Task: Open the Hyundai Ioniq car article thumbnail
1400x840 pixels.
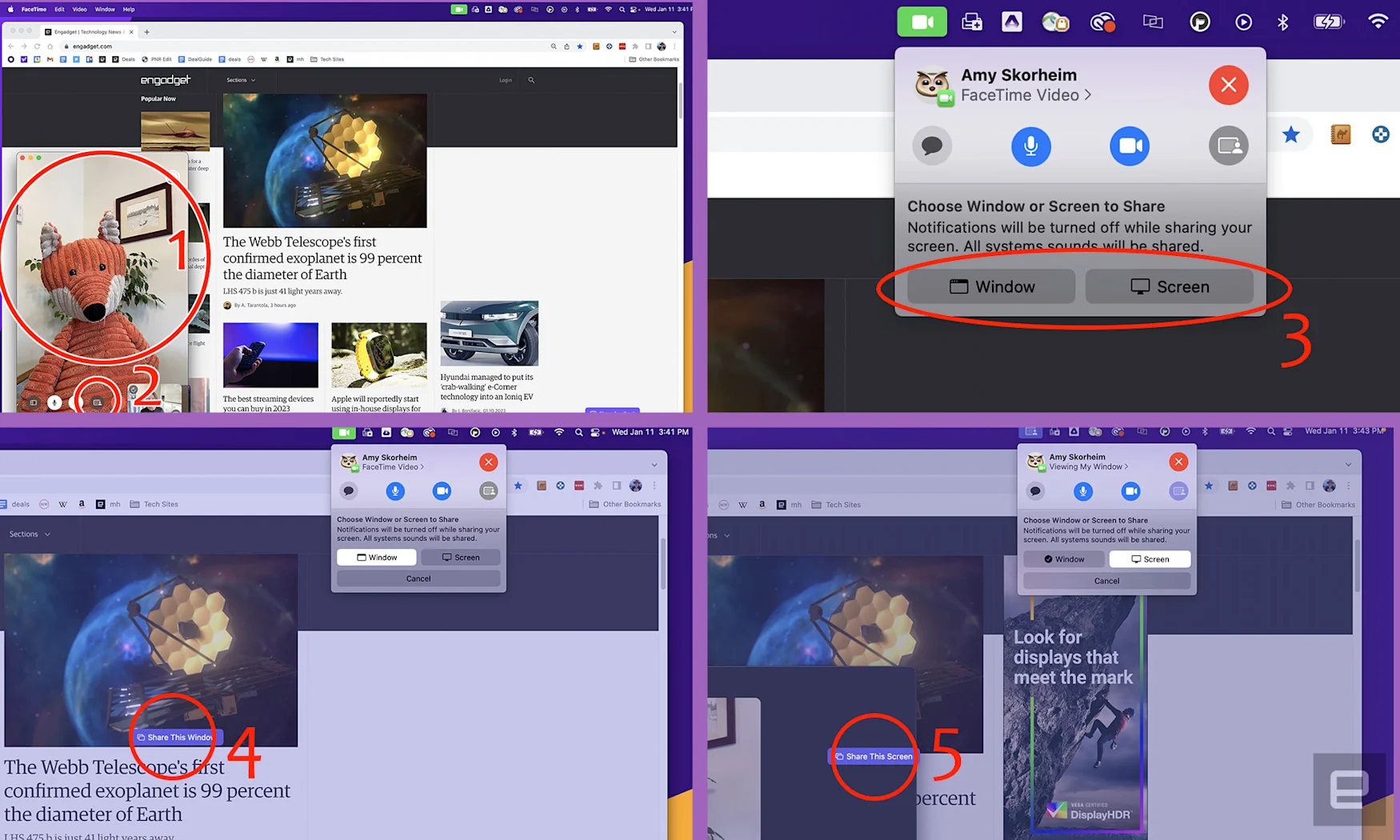Action: click(489, 334)
